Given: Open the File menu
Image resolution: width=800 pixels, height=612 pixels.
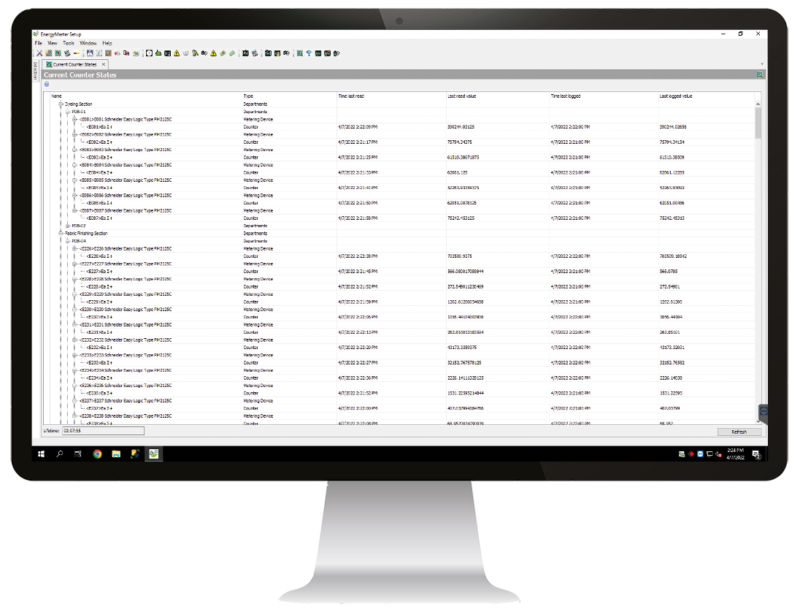Looking at the screenshot, I should coord(38,44).
